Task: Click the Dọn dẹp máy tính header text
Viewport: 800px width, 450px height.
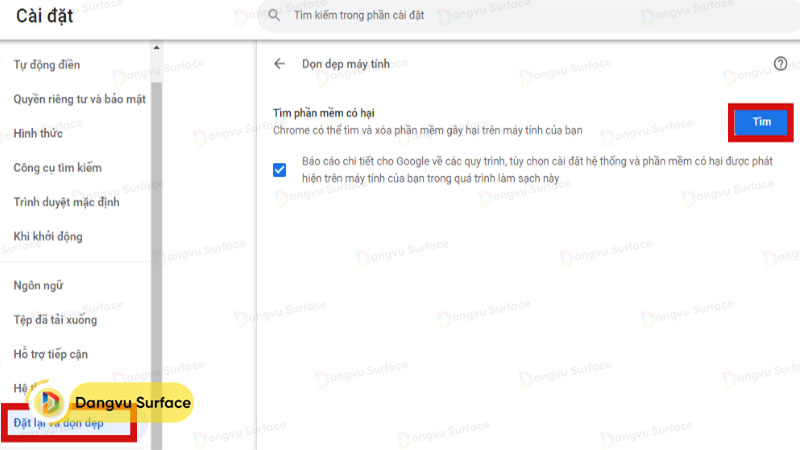Action: tap(346, 64)
